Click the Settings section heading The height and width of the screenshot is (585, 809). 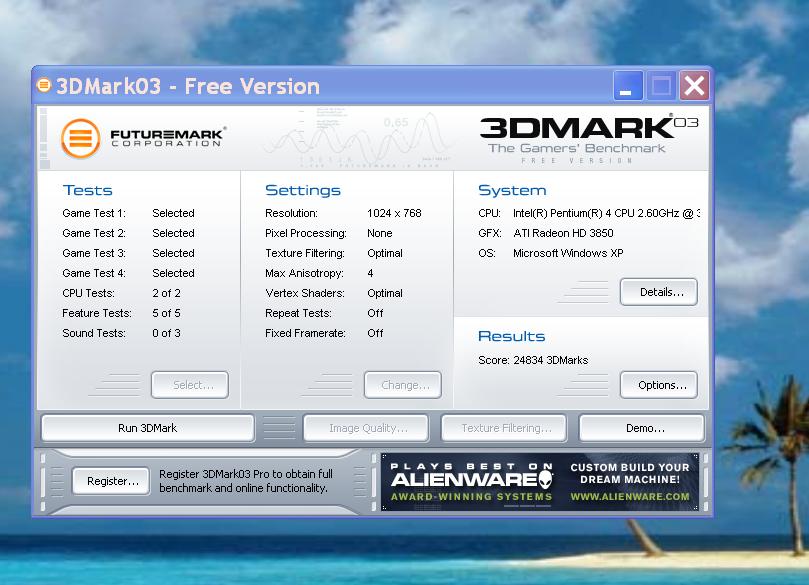303,190
